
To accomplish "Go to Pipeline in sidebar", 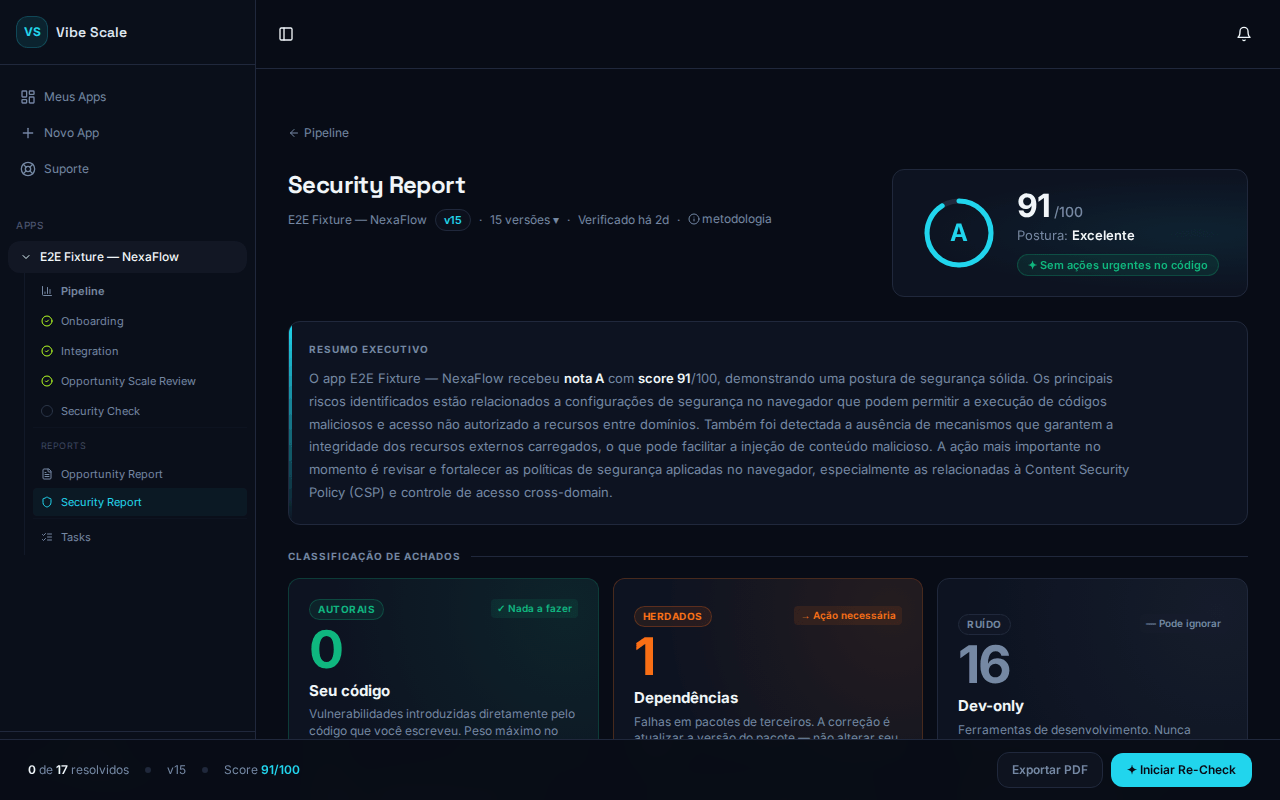I will coord(140,291).
